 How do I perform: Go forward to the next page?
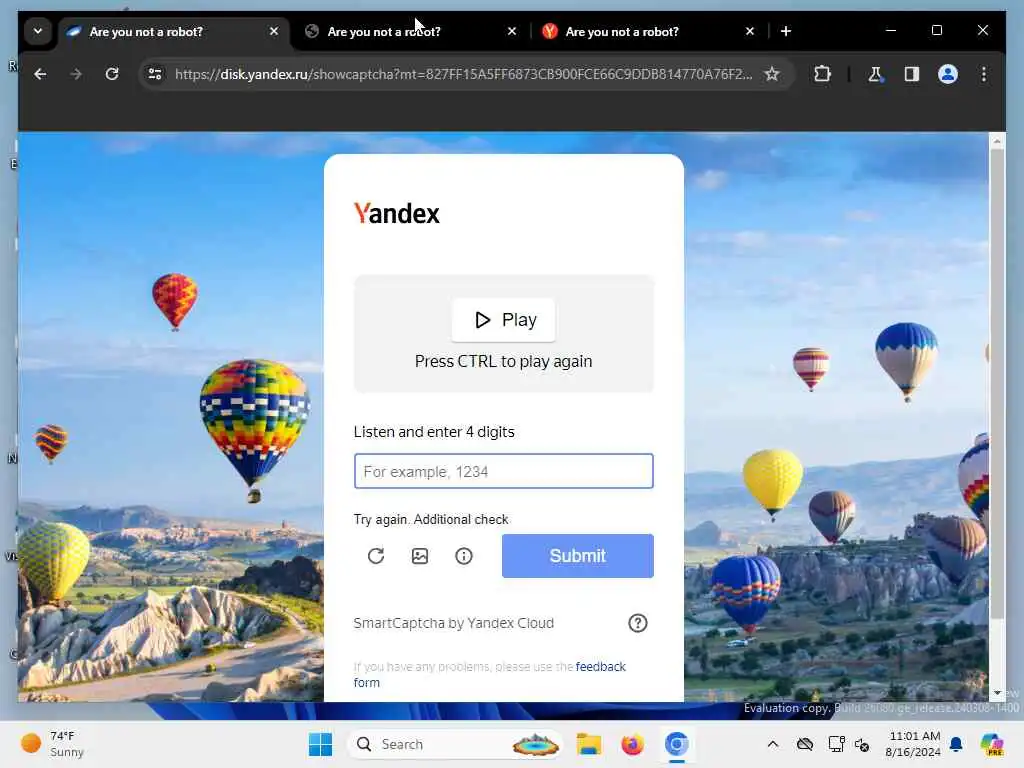[x=76, y=74]
